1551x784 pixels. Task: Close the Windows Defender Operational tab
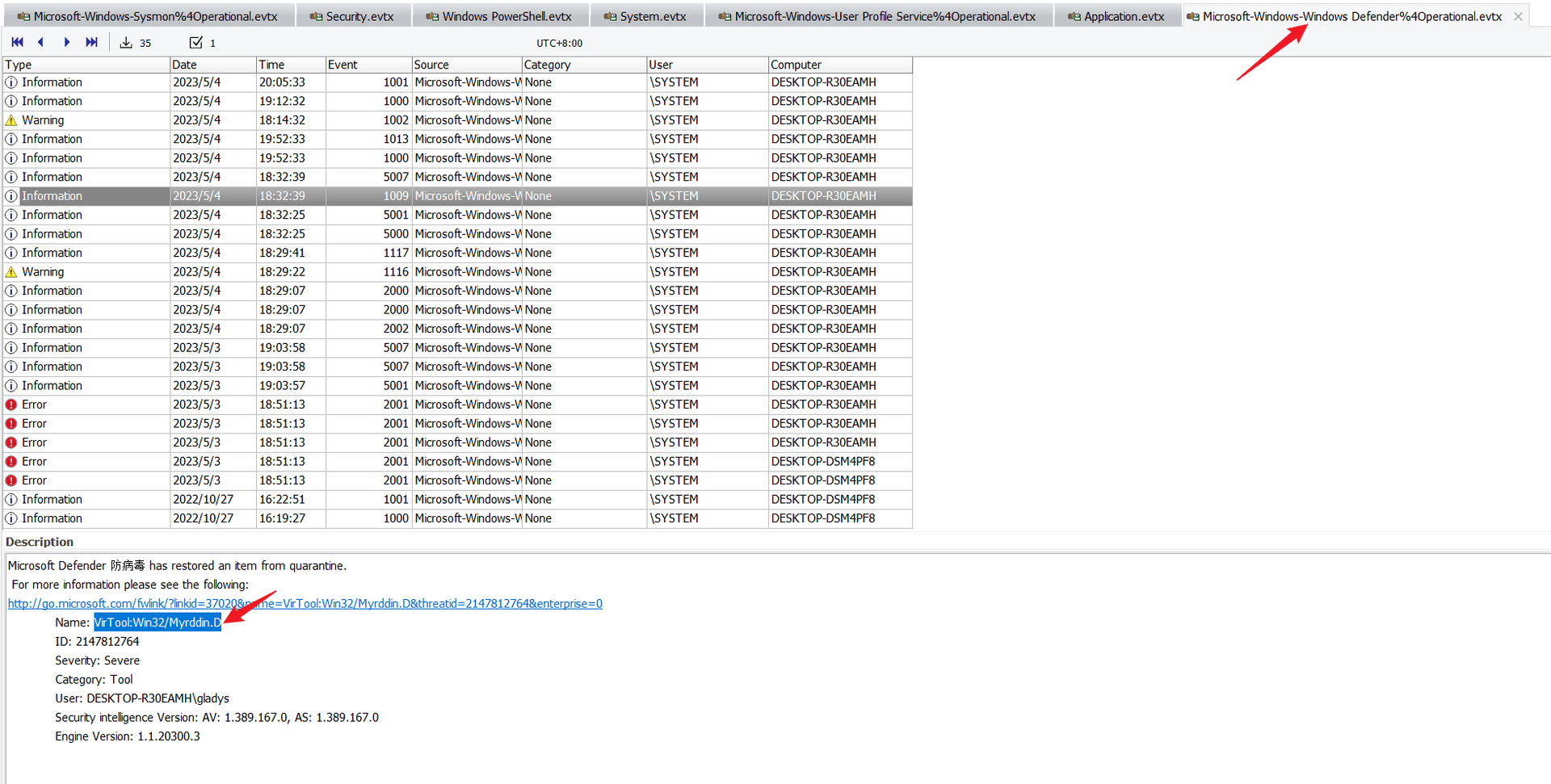click(x=1518, y=16)
